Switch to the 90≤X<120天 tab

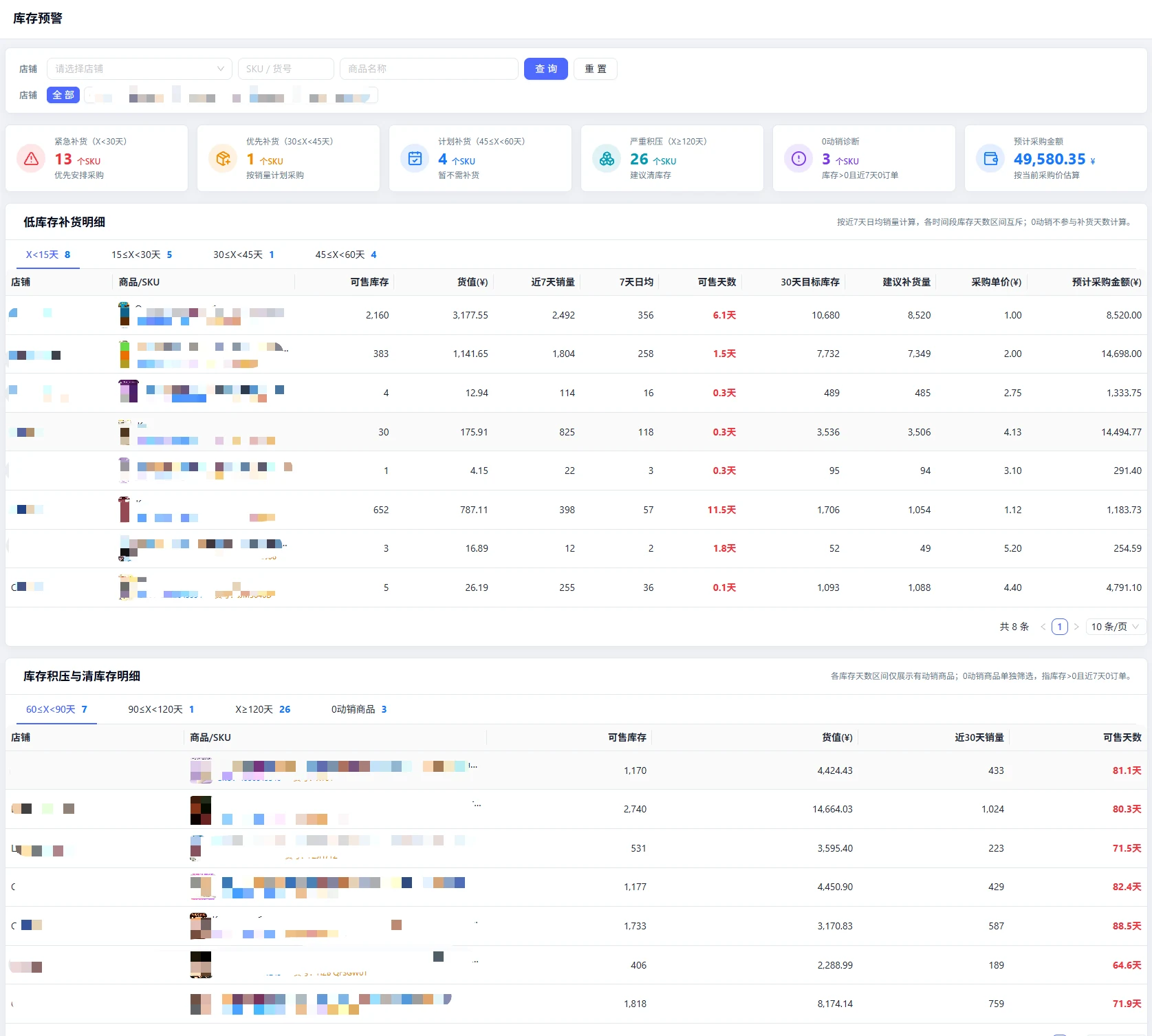(x=161, y=709)
